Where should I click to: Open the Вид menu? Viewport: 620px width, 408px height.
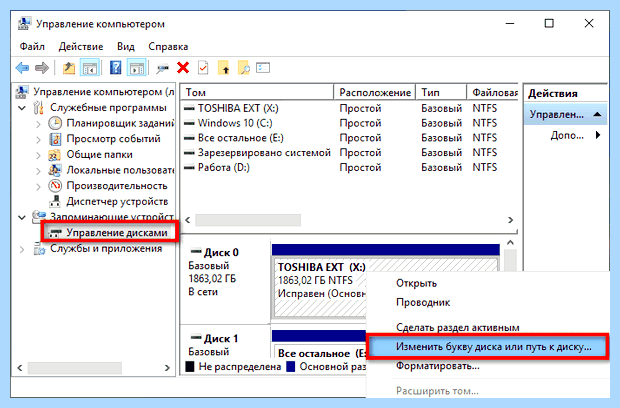126,47
